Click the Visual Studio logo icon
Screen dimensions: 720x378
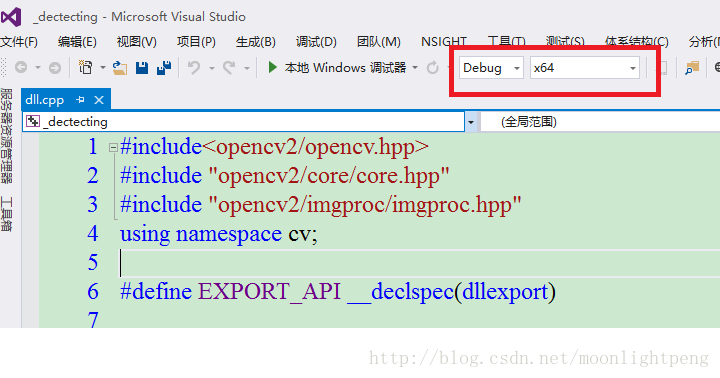(x=11, y=17)
